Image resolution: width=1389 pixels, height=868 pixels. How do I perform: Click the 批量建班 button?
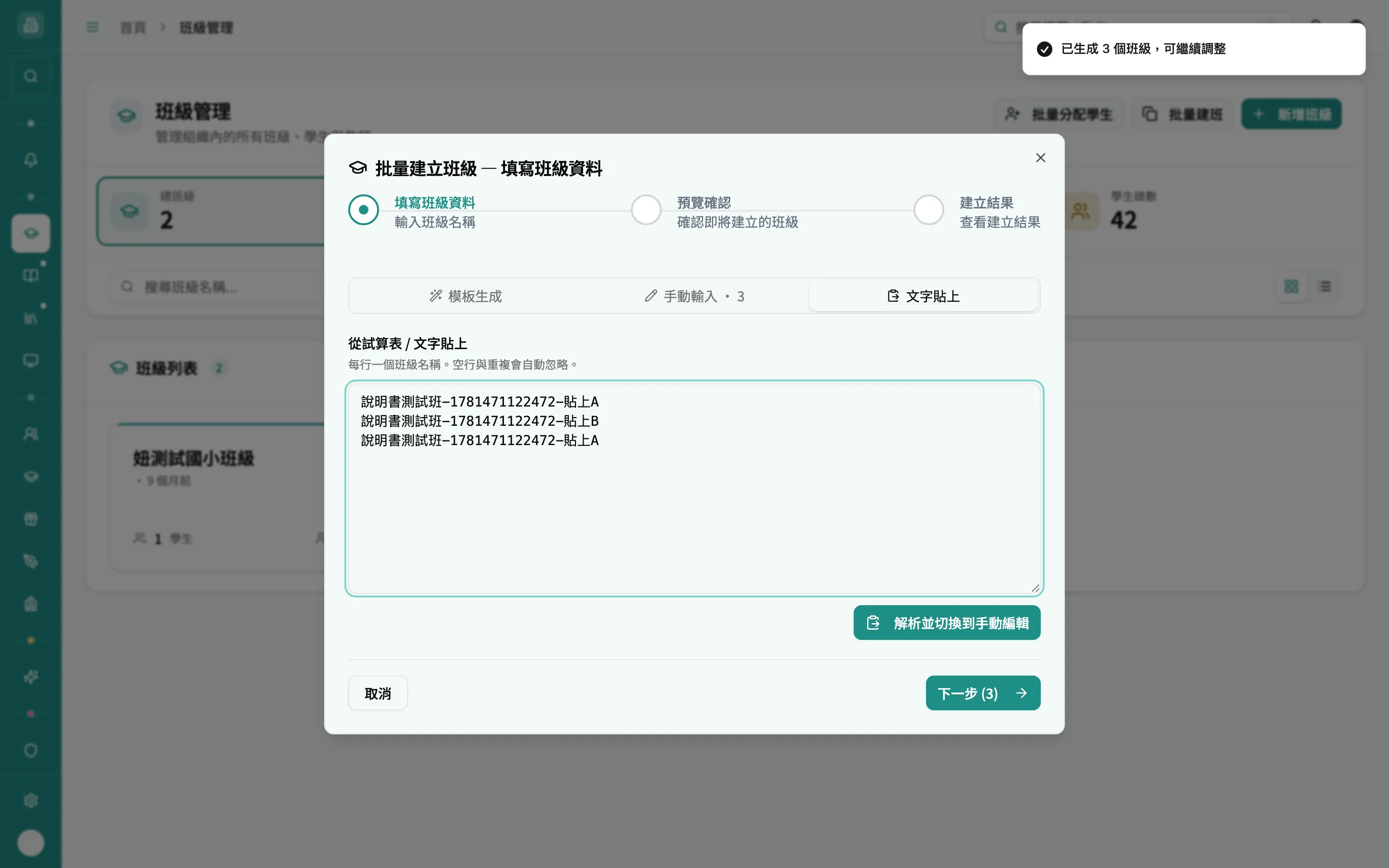tap(1182, 114)
